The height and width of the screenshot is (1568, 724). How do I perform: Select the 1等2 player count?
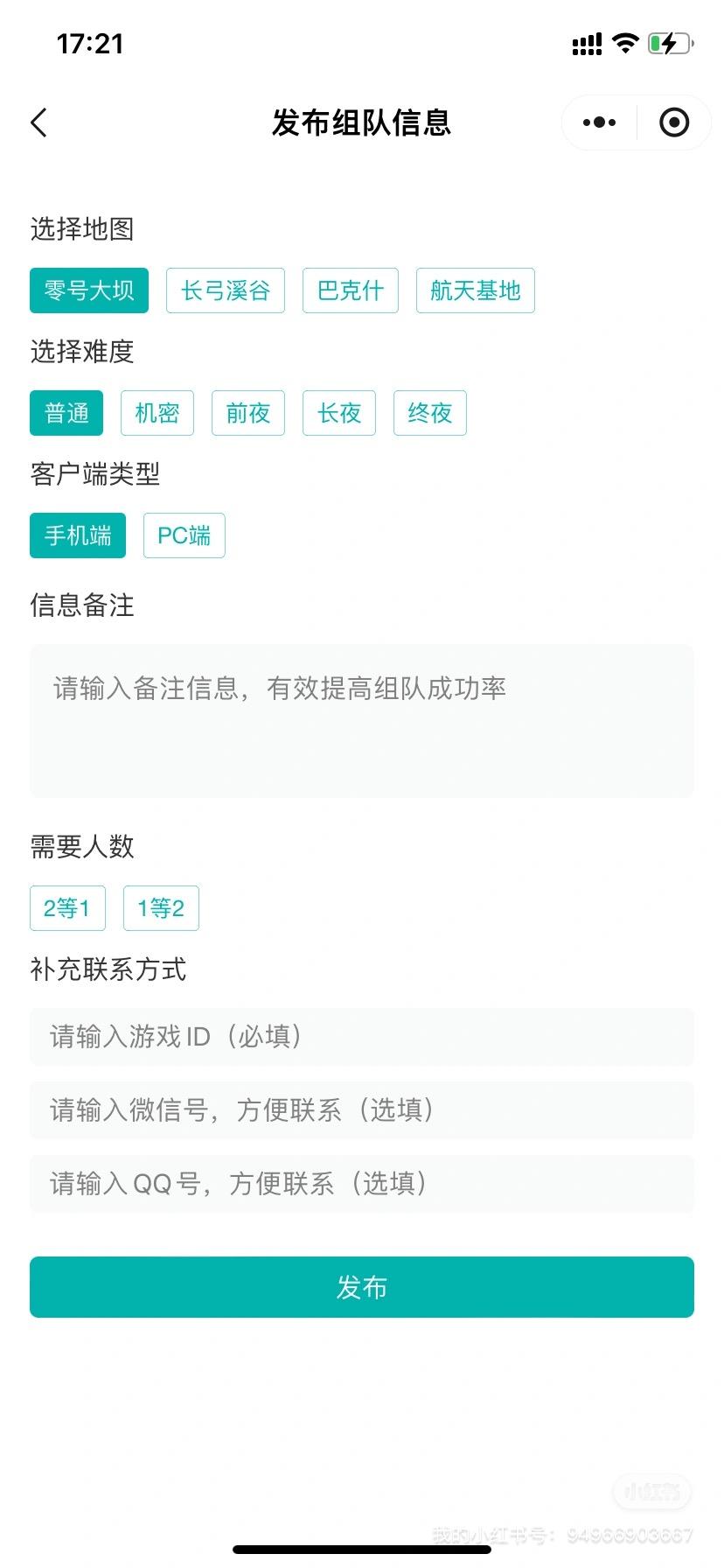coord(161,908)
